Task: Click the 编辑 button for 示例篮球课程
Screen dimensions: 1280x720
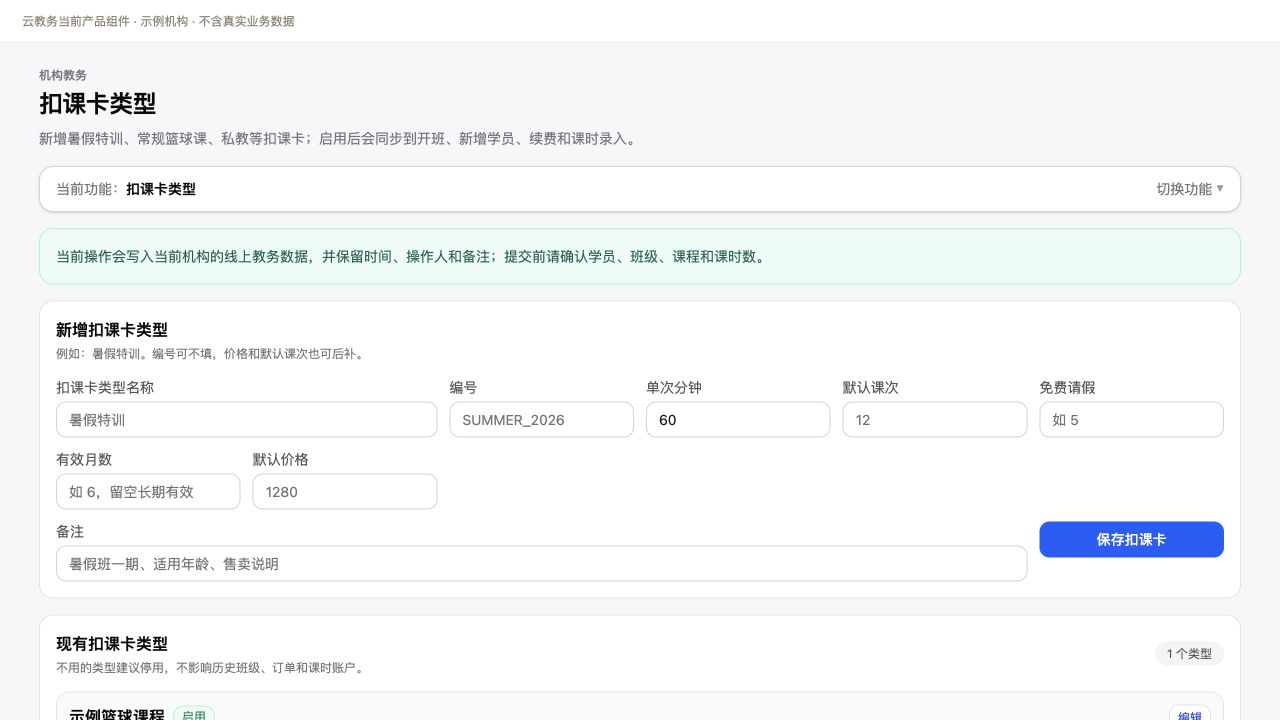Action: tap(1190, 714)
